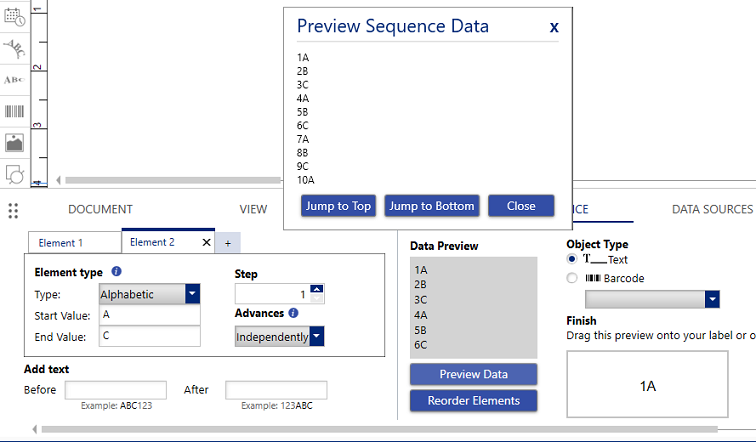756x442 pixels.
Task: Add a new element with plus tab
Action: pos(227,243)
